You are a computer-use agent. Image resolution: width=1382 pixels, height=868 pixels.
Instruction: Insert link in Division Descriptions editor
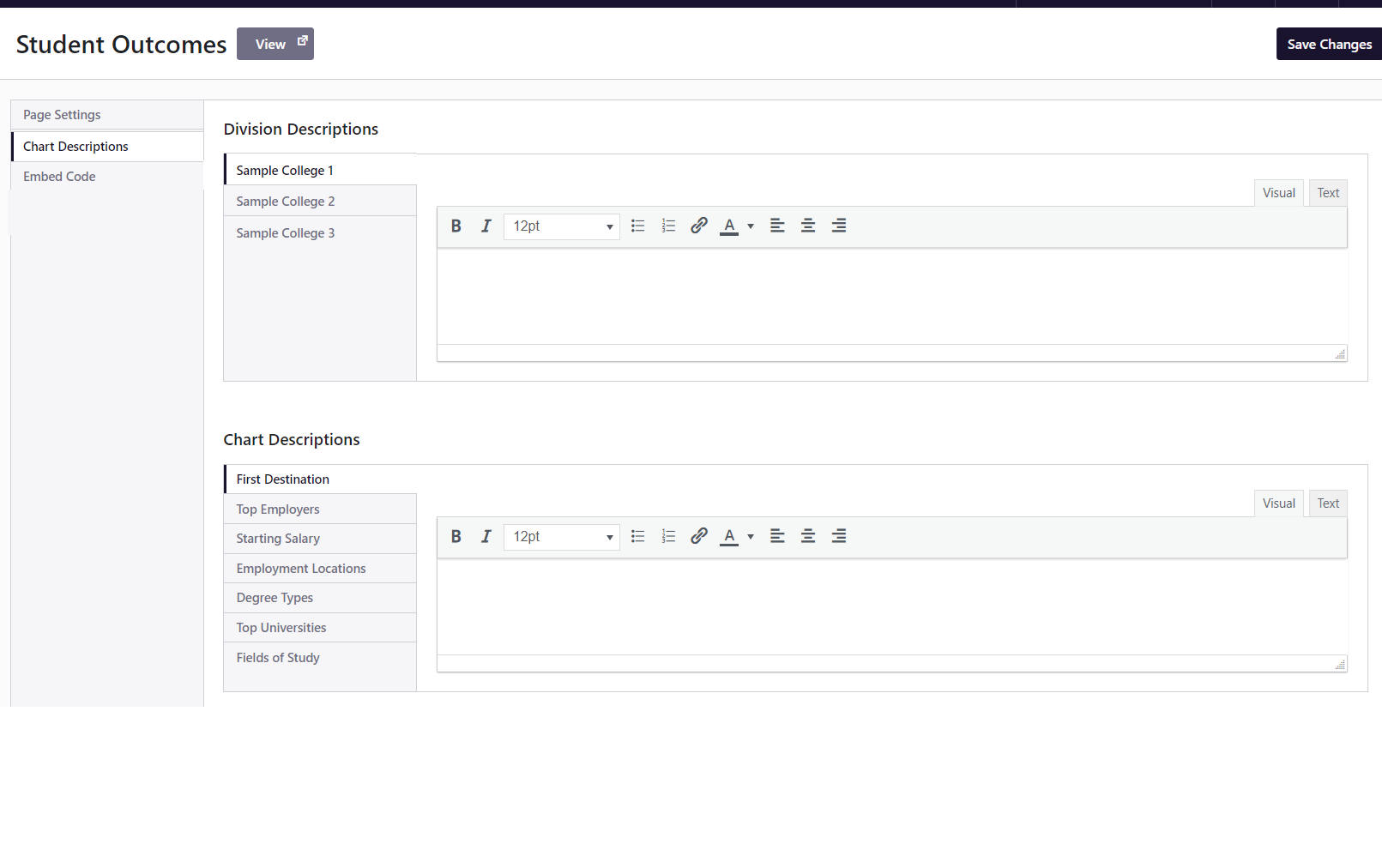point(699,226)
